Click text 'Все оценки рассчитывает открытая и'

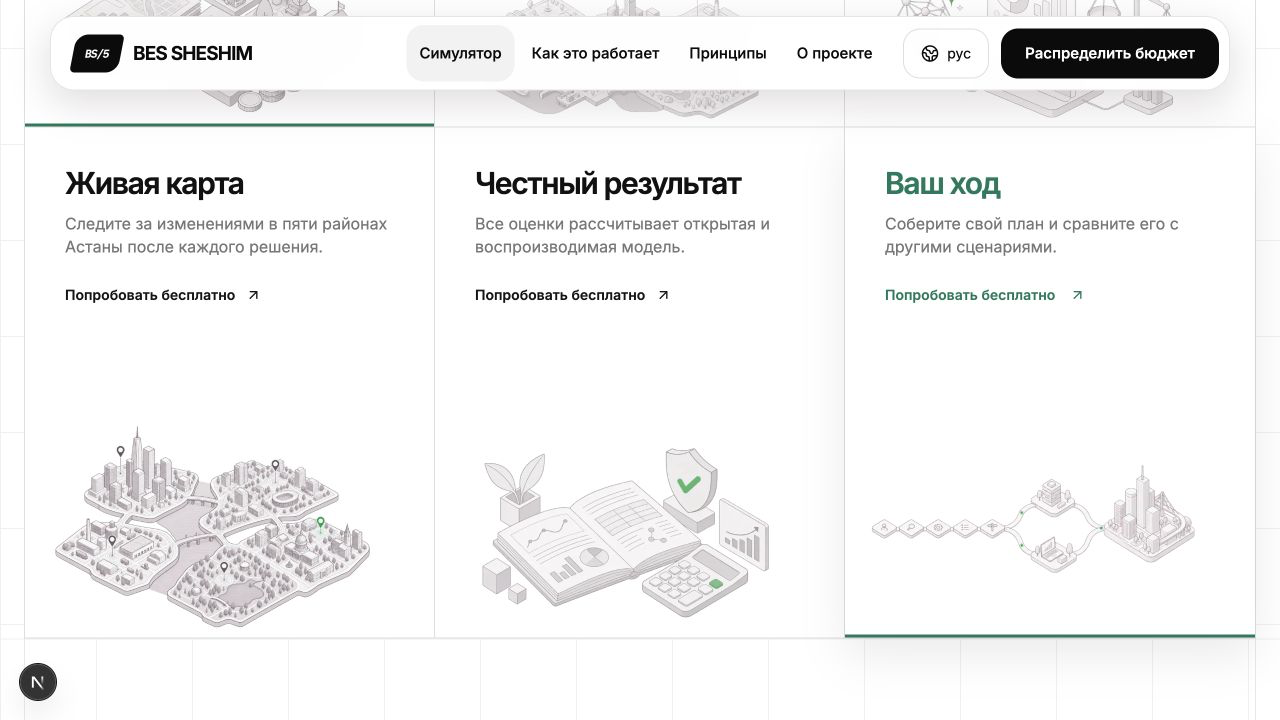[622, 224]
